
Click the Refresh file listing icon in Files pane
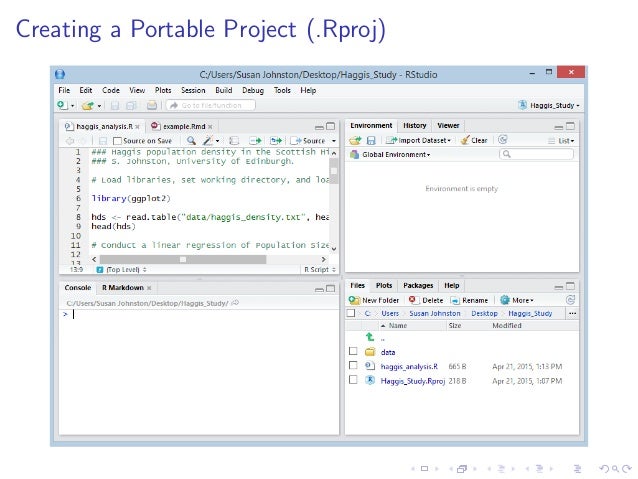570,300
